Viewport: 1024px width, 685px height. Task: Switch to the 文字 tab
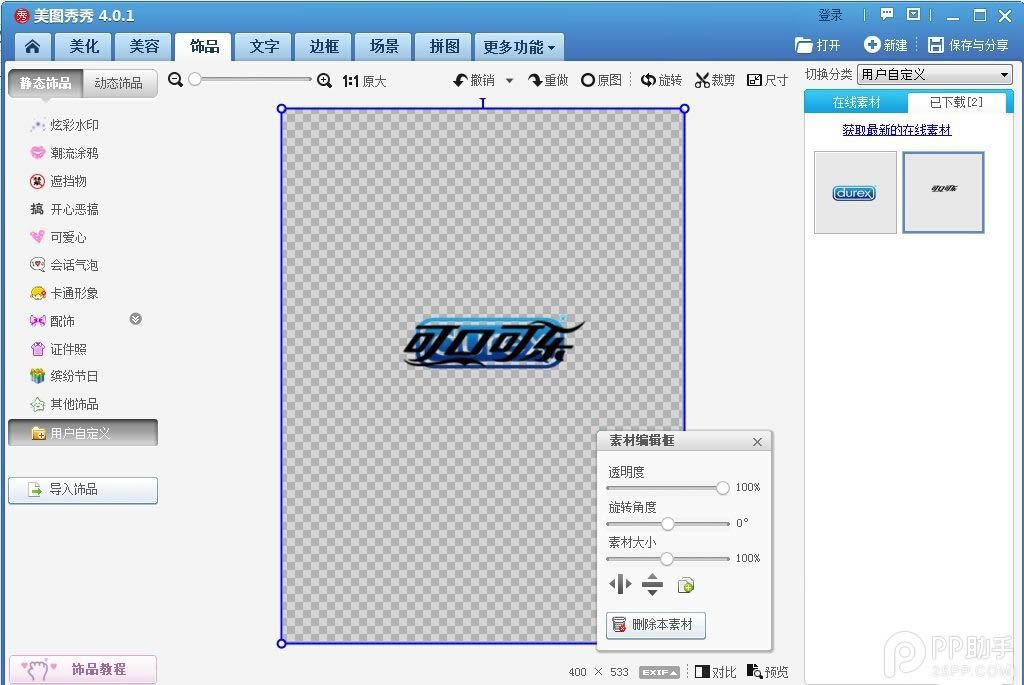pyautogui.click(x=264, y=46)
